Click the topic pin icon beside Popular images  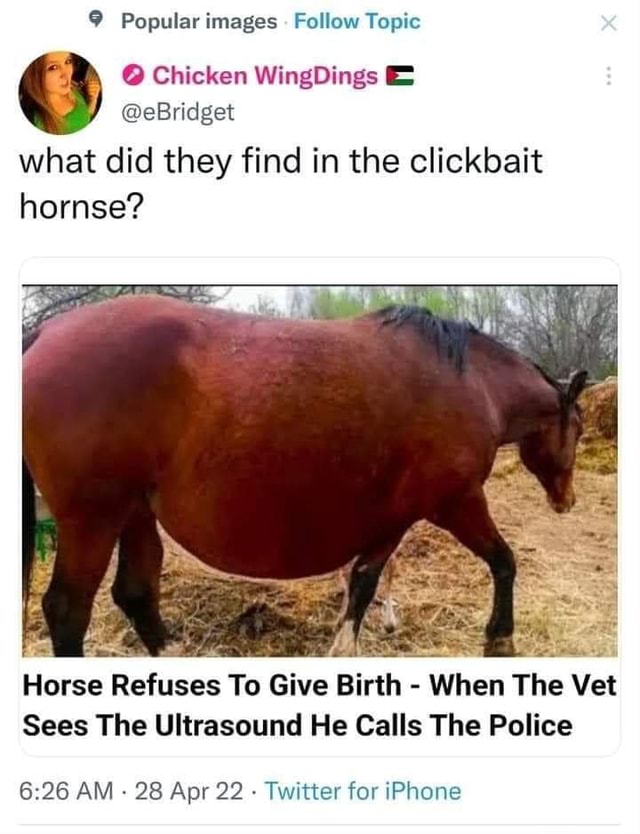[x=95, y=21]
